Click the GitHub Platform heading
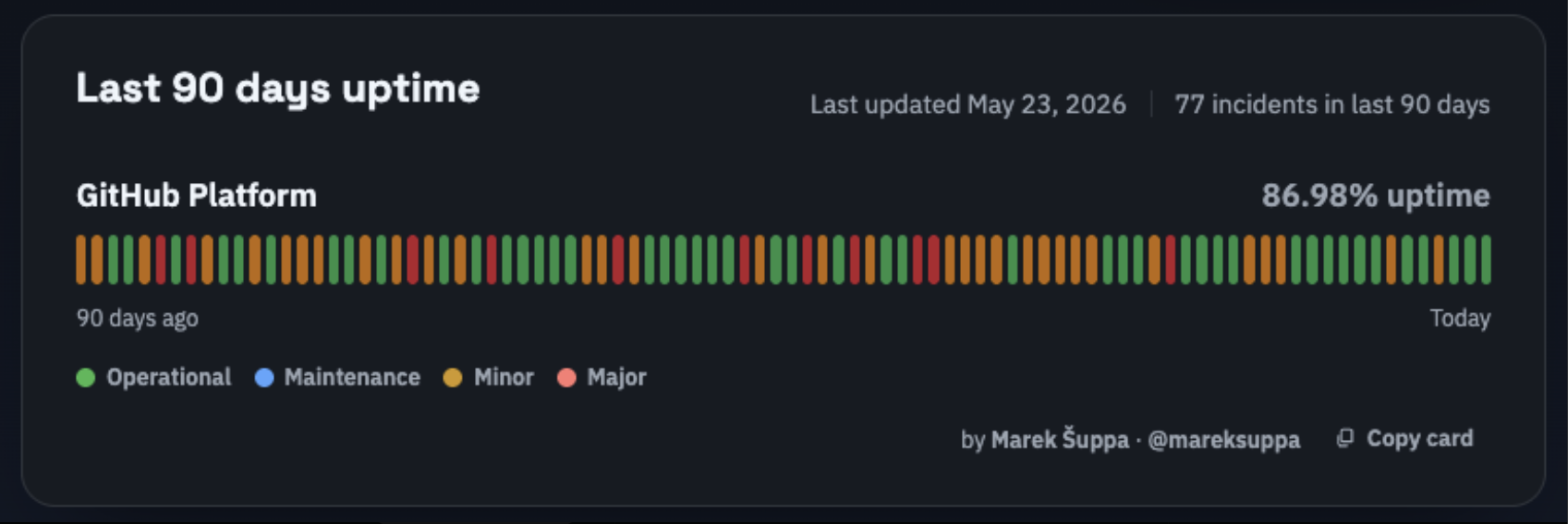Viewport: 1568px width, 524px height. coord(197,196)
